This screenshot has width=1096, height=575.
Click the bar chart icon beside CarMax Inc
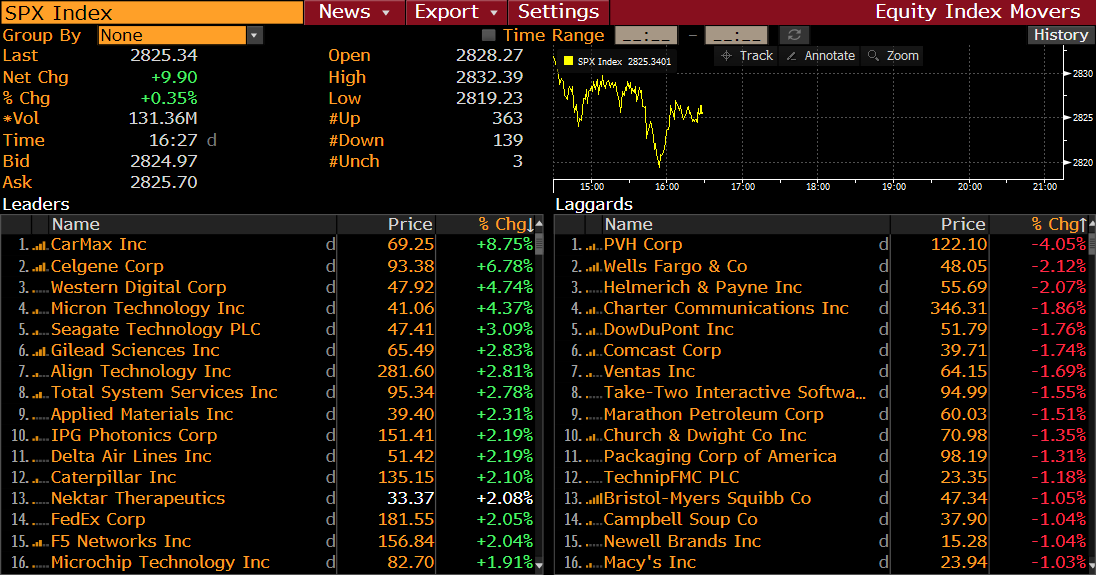pos(40,245)
